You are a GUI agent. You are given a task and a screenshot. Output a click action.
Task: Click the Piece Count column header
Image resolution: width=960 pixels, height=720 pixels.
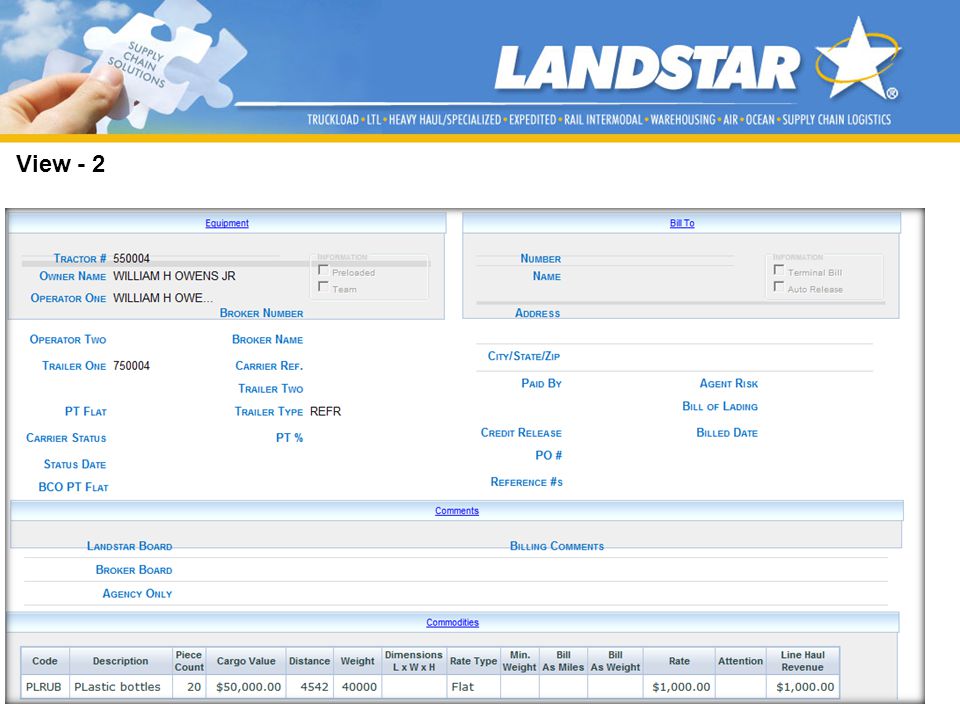coord(189,661)
